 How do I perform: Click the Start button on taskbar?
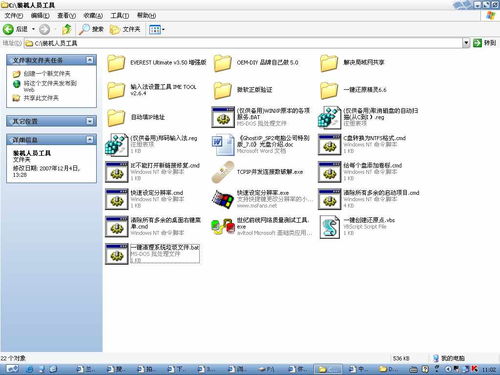coord(12,369)
